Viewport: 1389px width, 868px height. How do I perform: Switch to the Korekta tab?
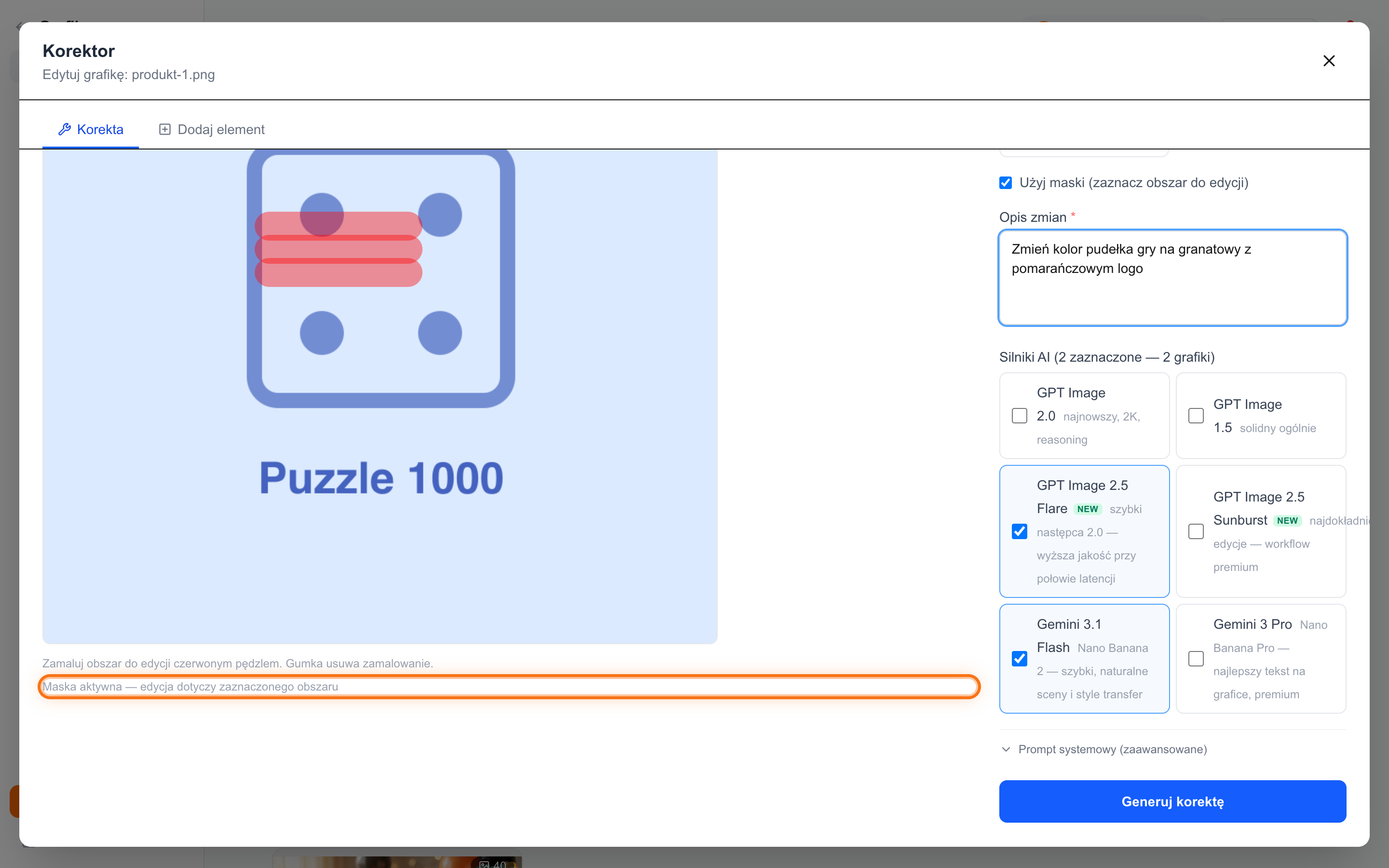point(91,129)
